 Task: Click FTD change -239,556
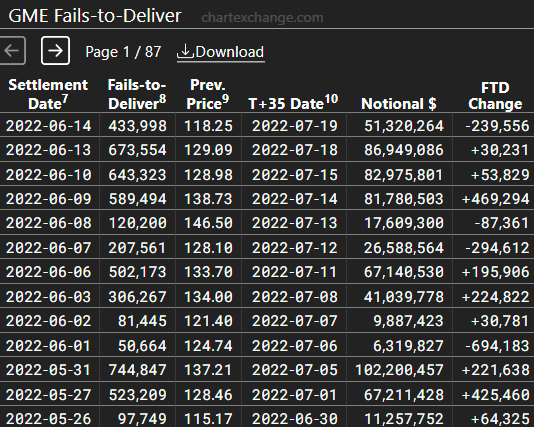[x=497, y=126]
